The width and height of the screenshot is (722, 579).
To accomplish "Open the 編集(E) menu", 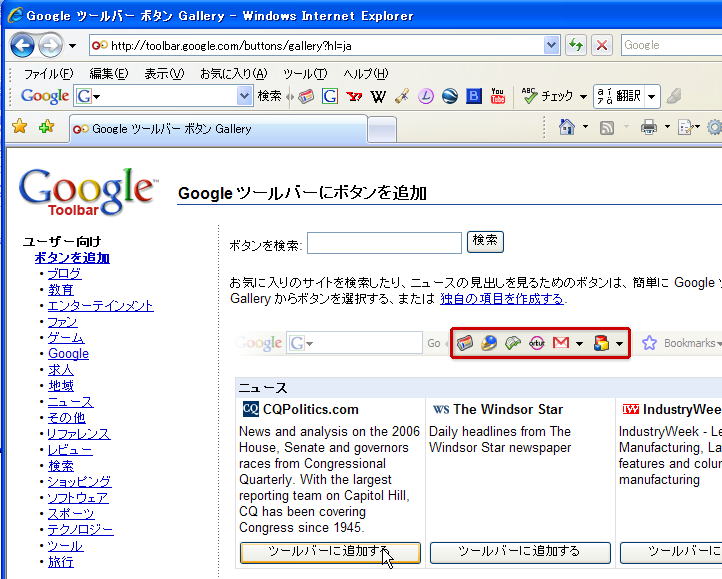I will 109,74.
